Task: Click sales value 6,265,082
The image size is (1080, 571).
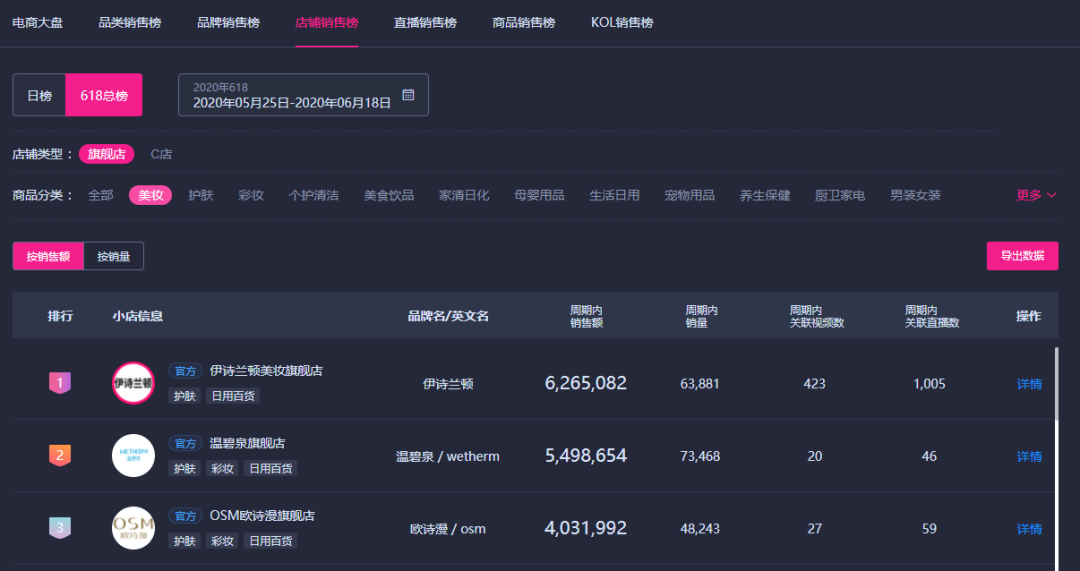Action: [x=586, y=383]
